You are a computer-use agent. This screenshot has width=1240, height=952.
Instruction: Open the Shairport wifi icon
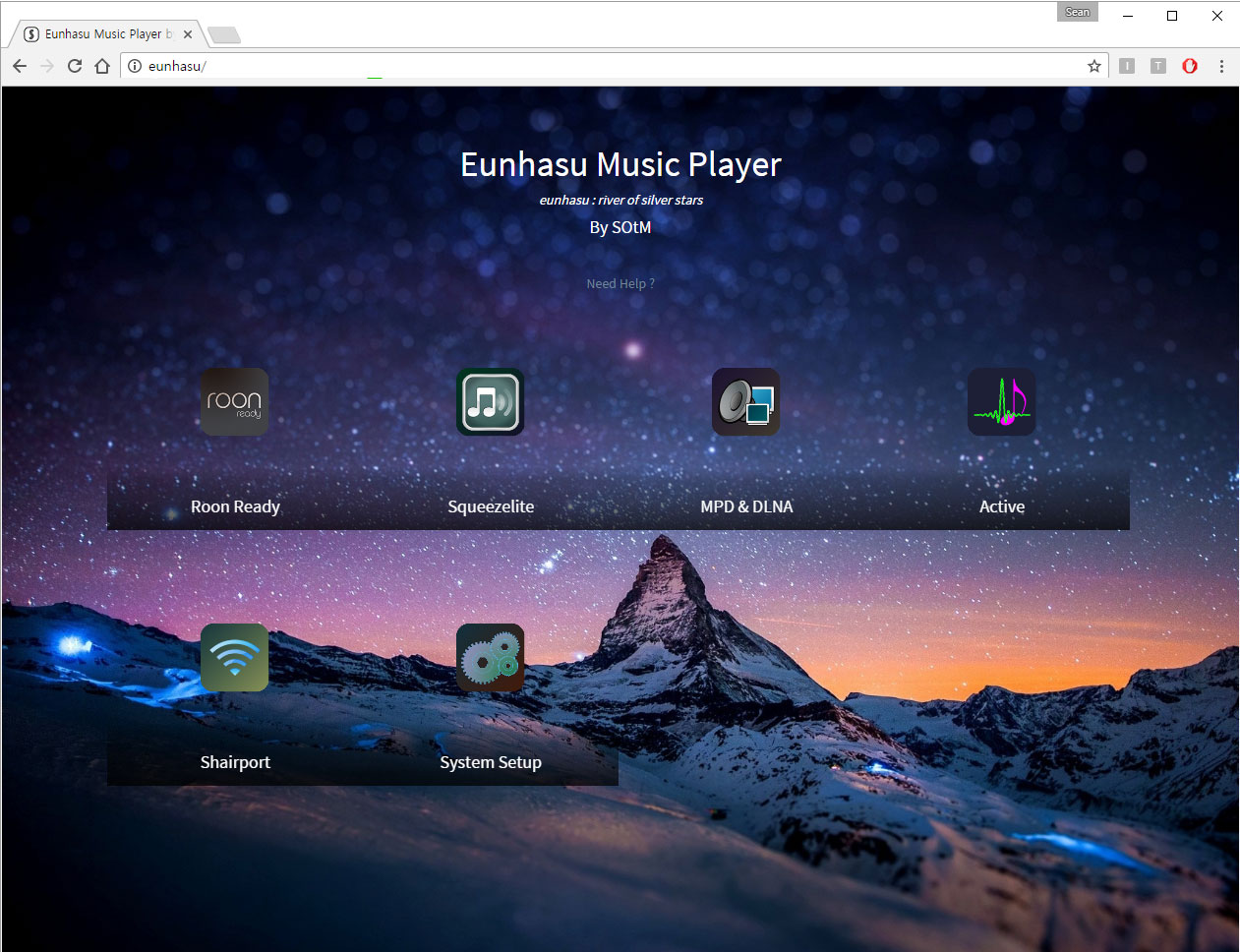(234, 658)
